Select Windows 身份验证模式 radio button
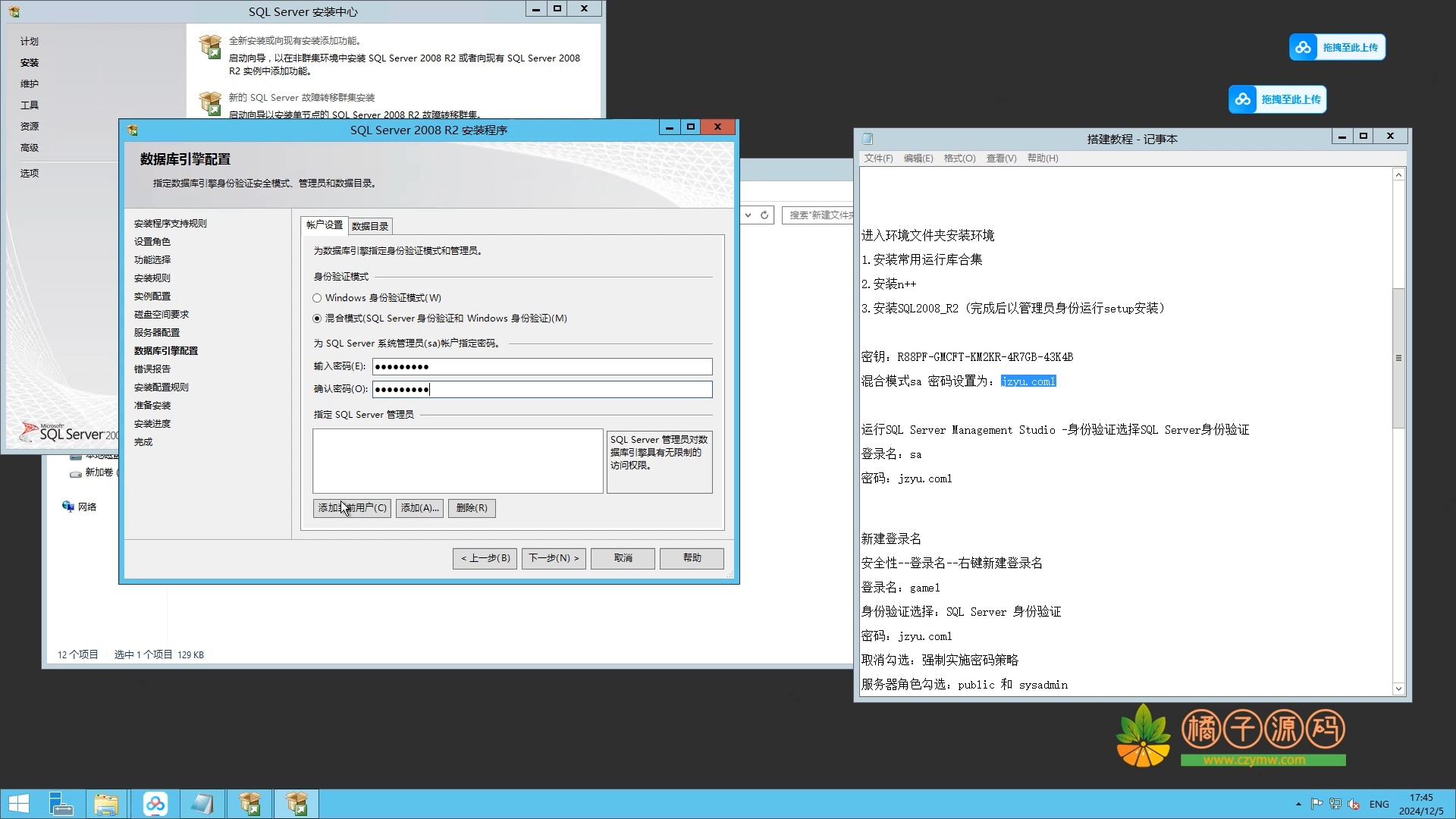 coord(317,297)
